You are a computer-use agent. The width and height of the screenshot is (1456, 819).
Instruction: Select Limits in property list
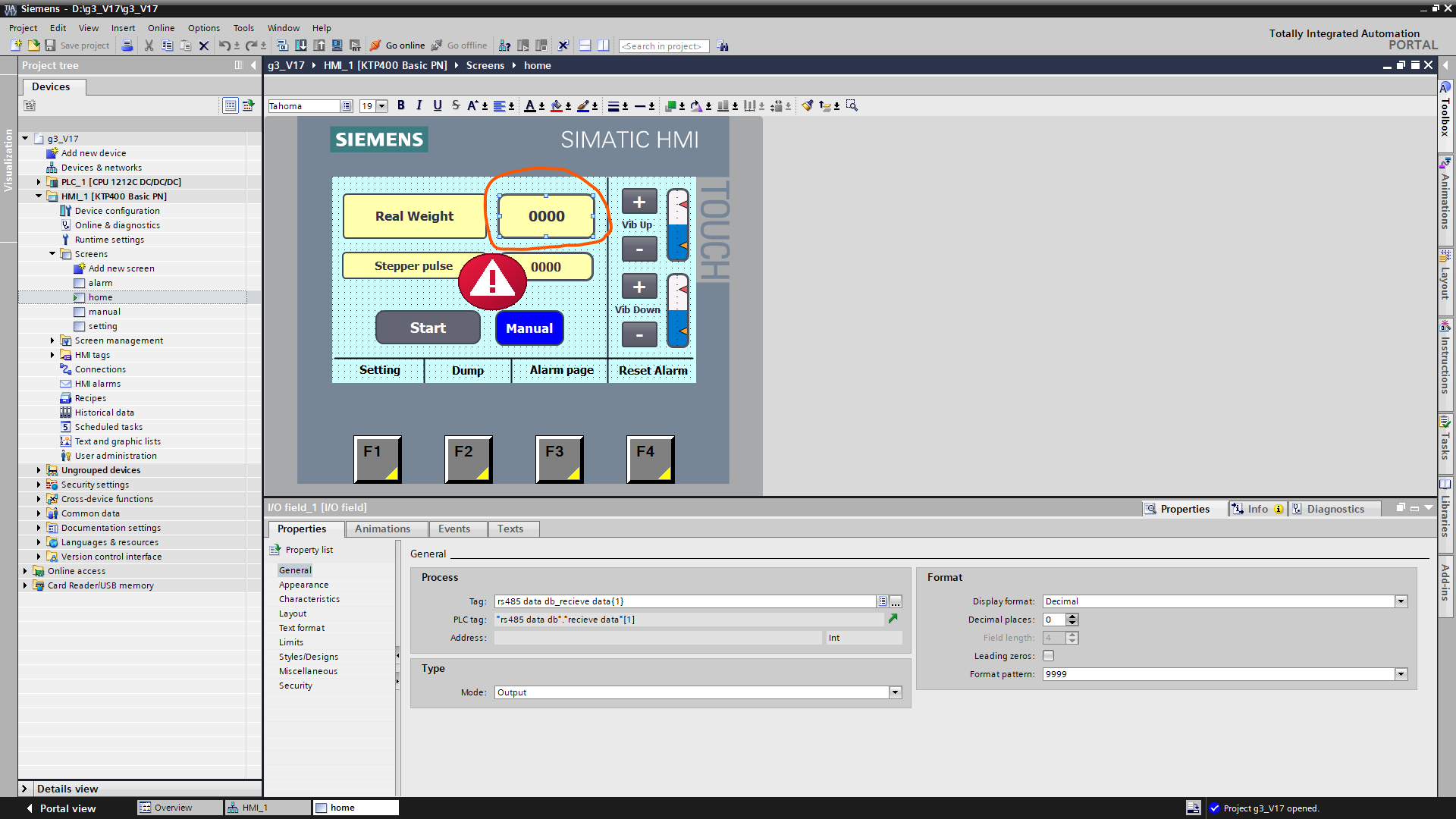tap(291, 642)
